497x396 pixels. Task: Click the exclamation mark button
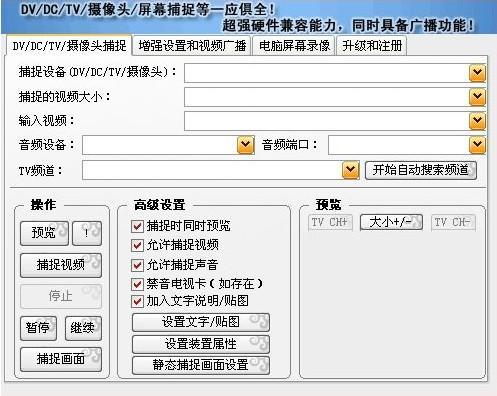point(87,233)
